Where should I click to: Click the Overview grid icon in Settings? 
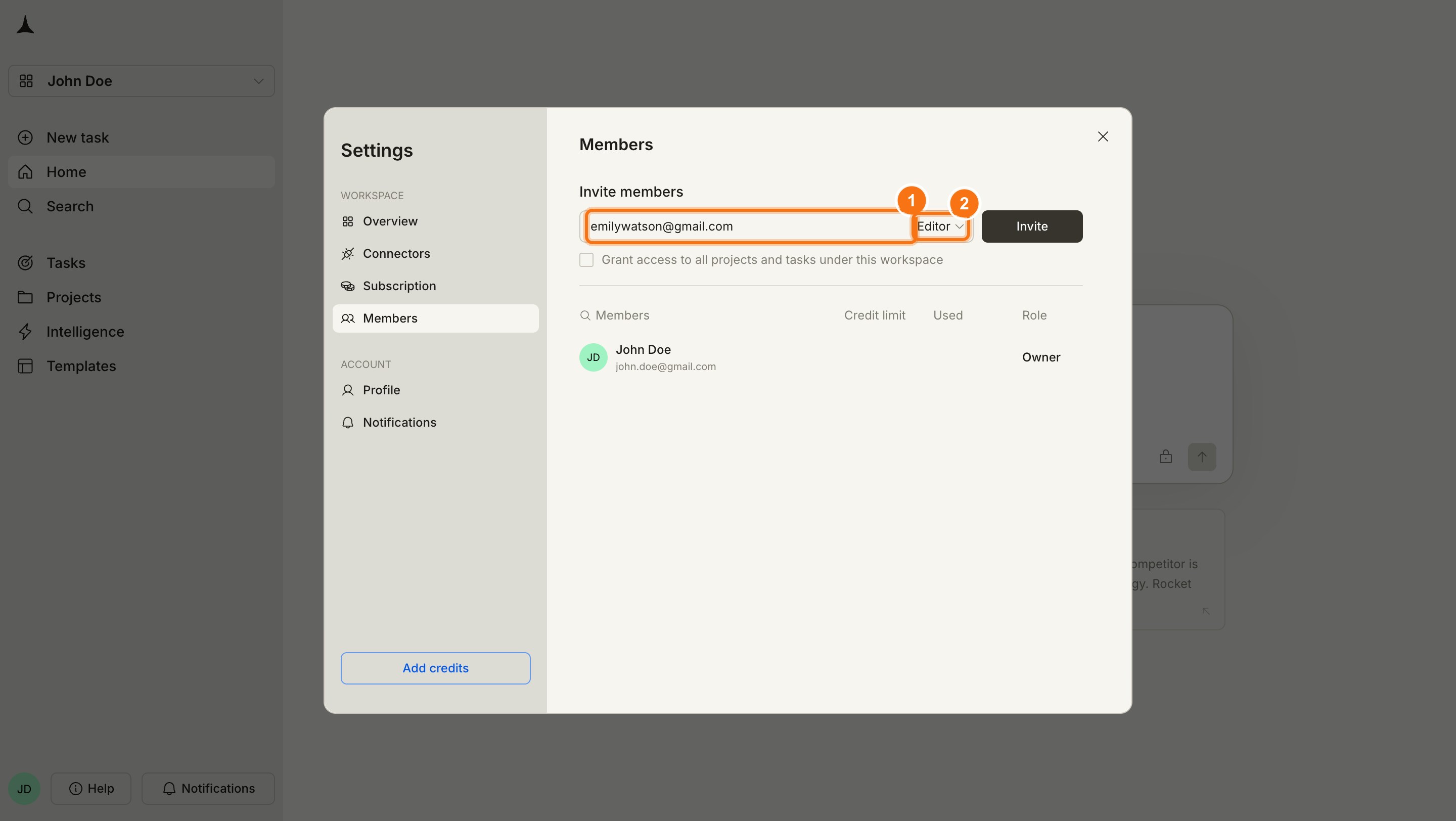pos(348,221)
